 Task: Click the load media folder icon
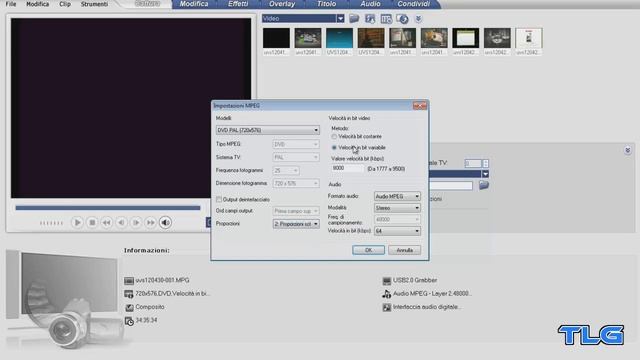click(354, 18)
